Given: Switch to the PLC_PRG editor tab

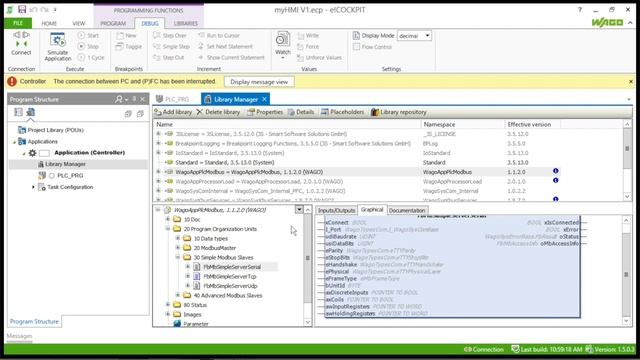Looking at the screenshot, I should 173,99.
